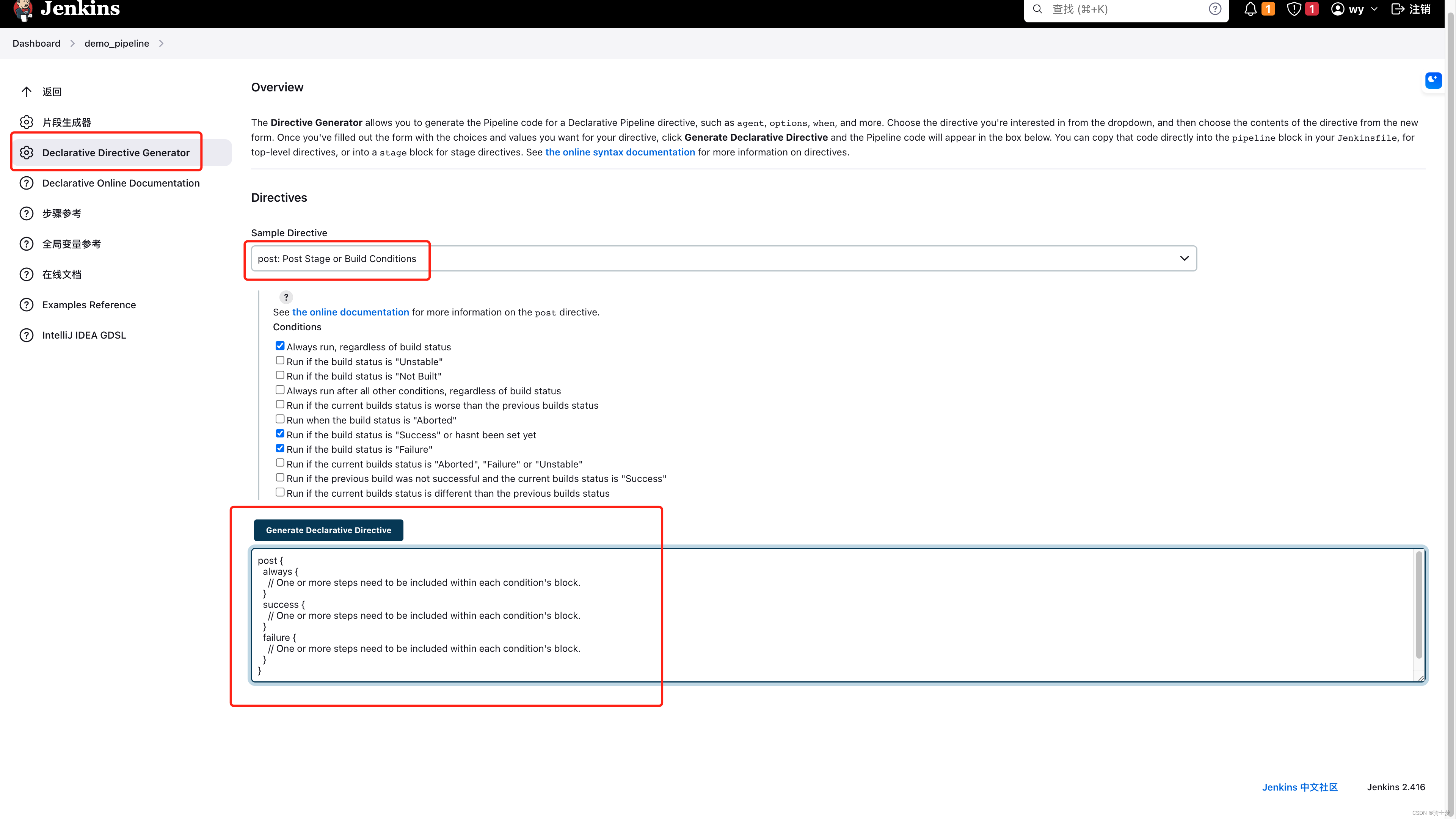Click the textarea resize handle corner
The height and width of the screenshot is (819, 1456).
pyautogui.click(x=1420, y=678)
